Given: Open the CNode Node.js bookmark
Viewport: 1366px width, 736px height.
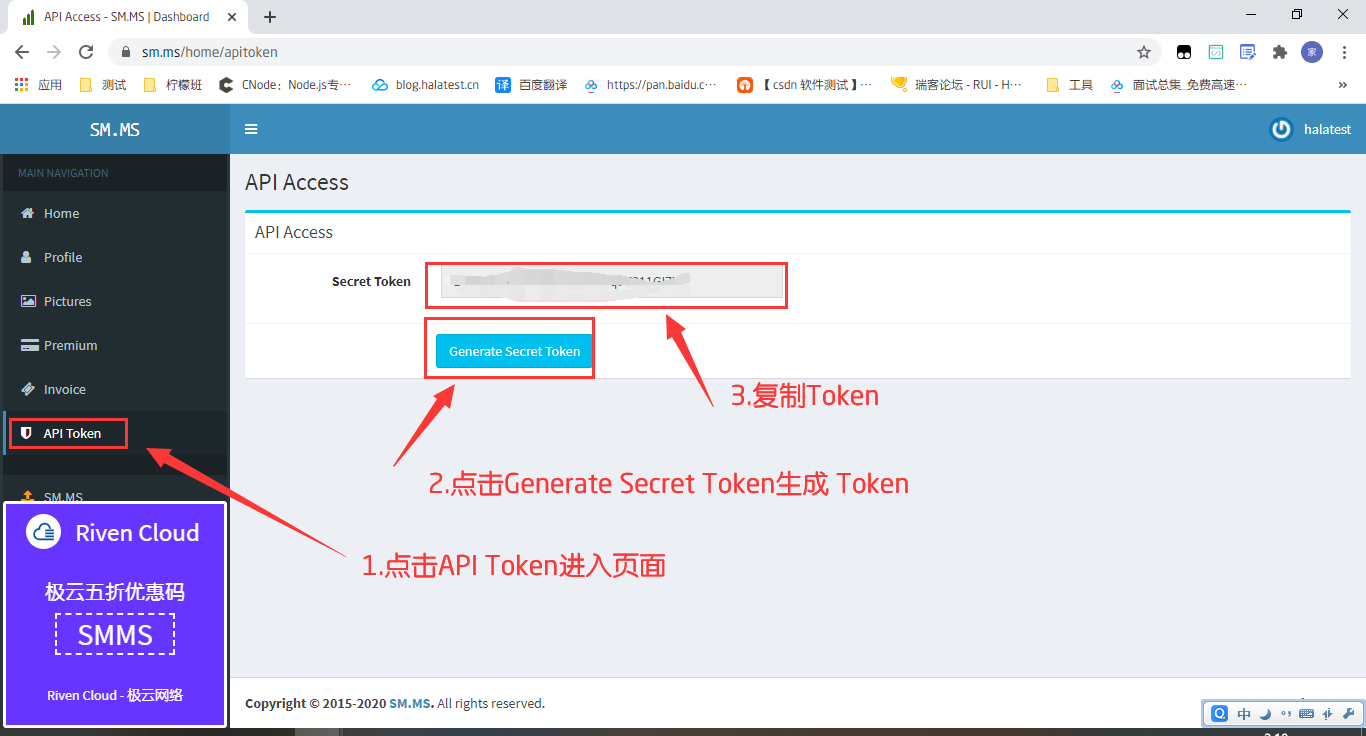Looking at the screenshot, I should (286, 85).
